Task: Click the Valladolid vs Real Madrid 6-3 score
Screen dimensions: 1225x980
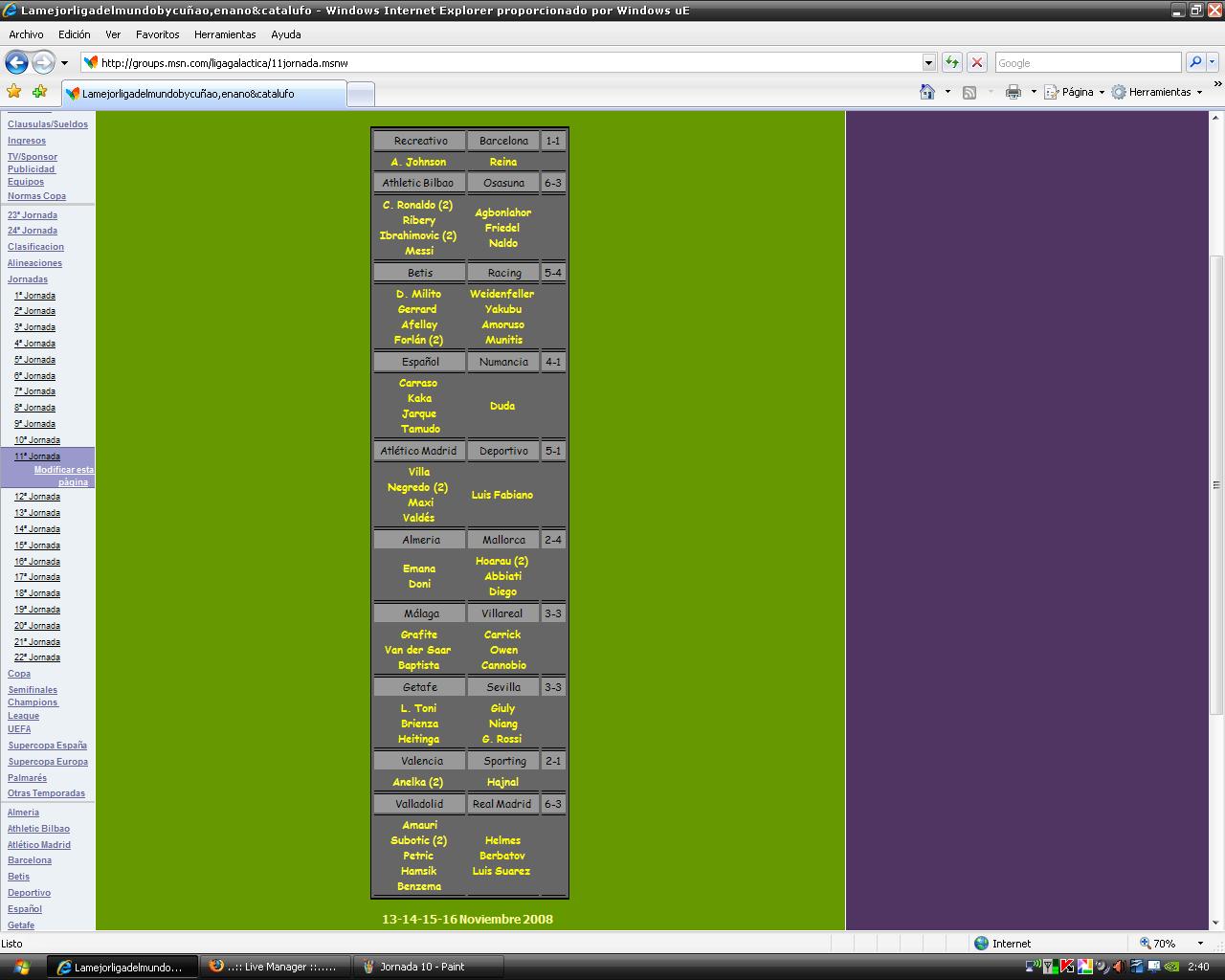Action: pos(553,804)
